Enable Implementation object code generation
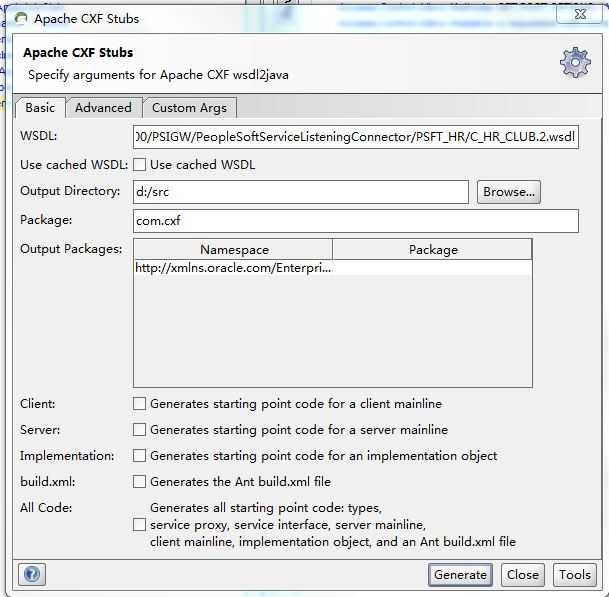Image resolution: width=609 pixels, height=597 pixels. (x=139, y=456)
